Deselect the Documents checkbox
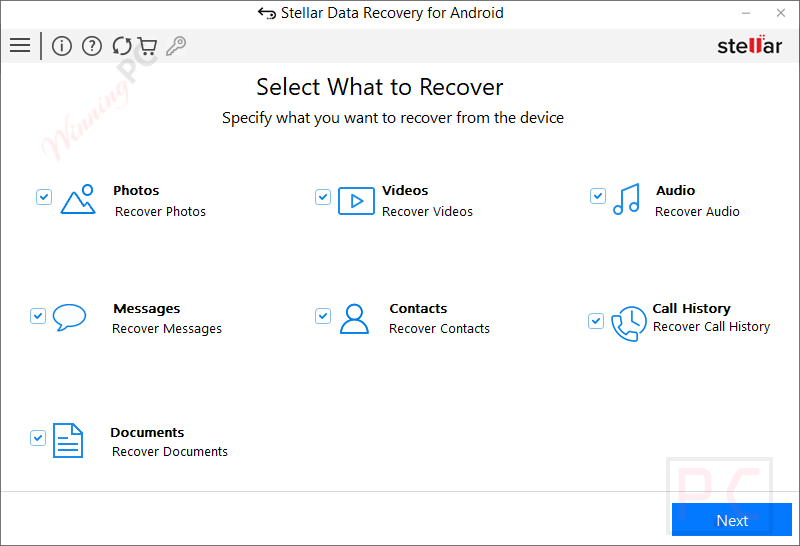The height and width of the screenshot is (546, 800). tap(38, 438)
